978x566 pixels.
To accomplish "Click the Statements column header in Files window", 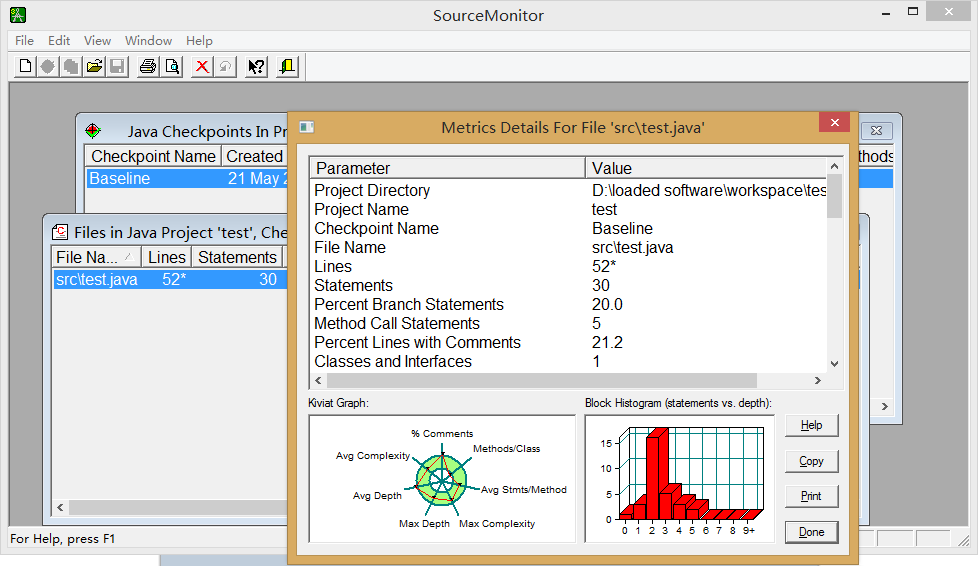I will pyautogui.click(x=237, y=257).
